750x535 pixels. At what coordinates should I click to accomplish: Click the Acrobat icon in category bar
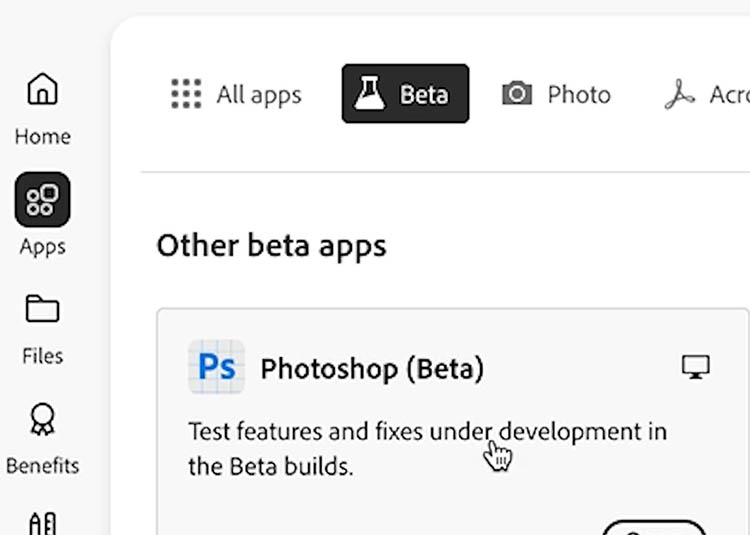[x=680, y=94]
